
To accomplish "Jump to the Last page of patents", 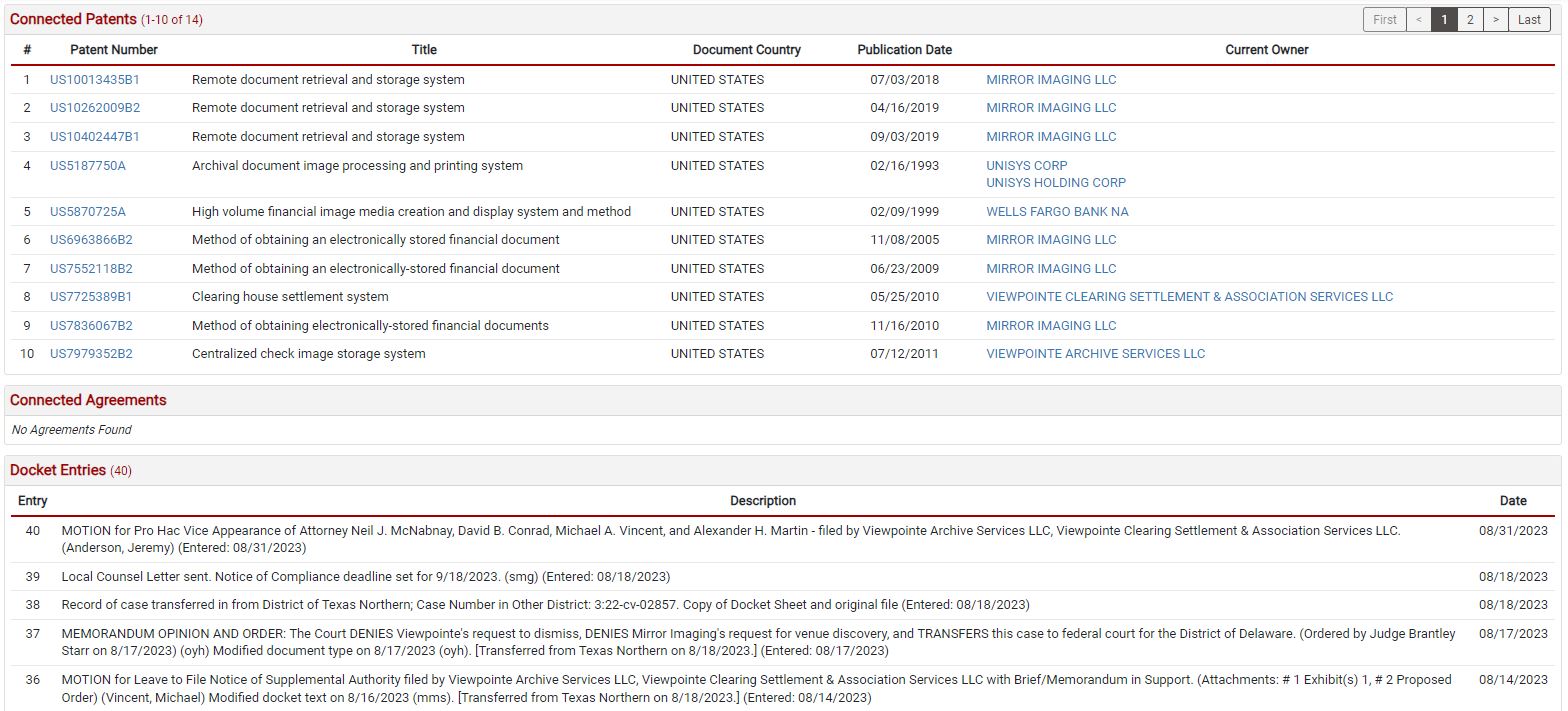I will pos(1530,20).
